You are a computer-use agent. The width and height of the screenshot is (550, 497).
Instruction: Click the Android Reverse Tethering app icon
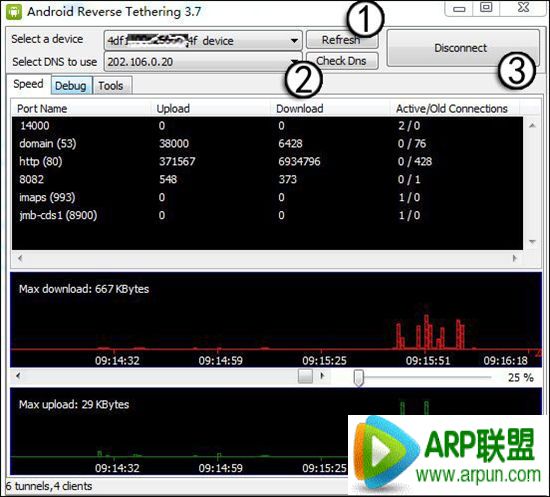14,12
